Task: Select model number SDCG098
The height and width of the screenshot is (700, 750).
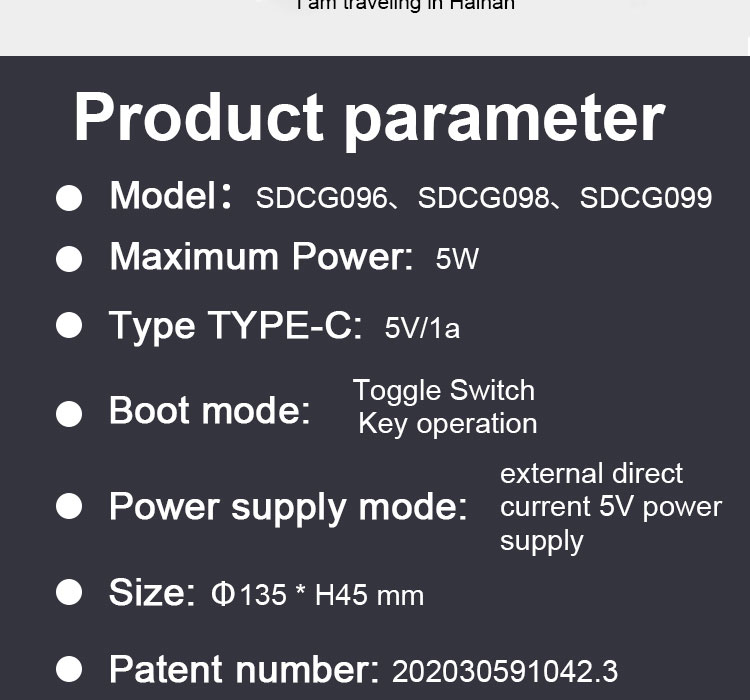Action: [484, 198]
